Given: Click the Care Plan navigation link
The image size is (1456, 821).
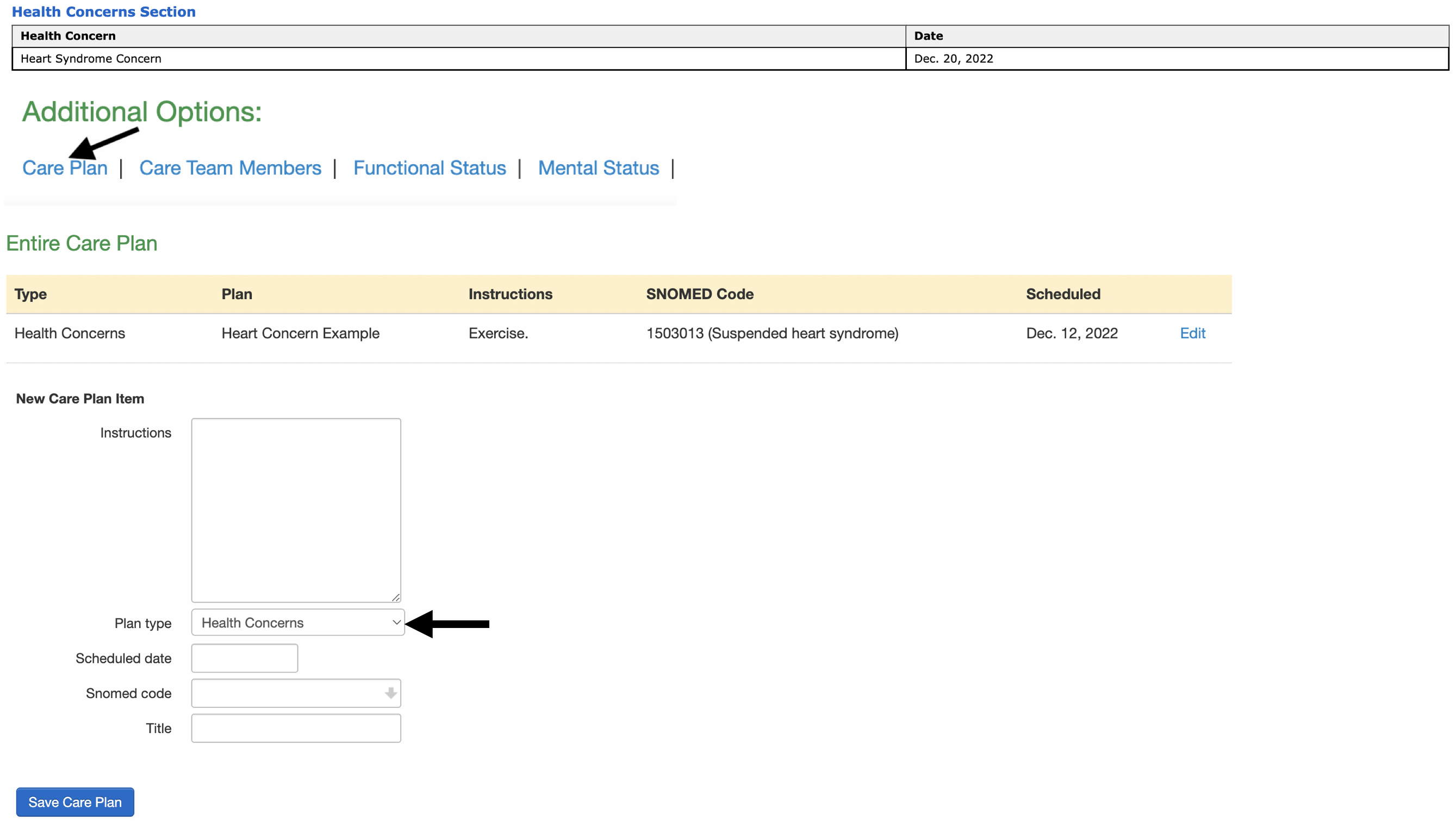Looking at the screenshot, I should [65, 167].
